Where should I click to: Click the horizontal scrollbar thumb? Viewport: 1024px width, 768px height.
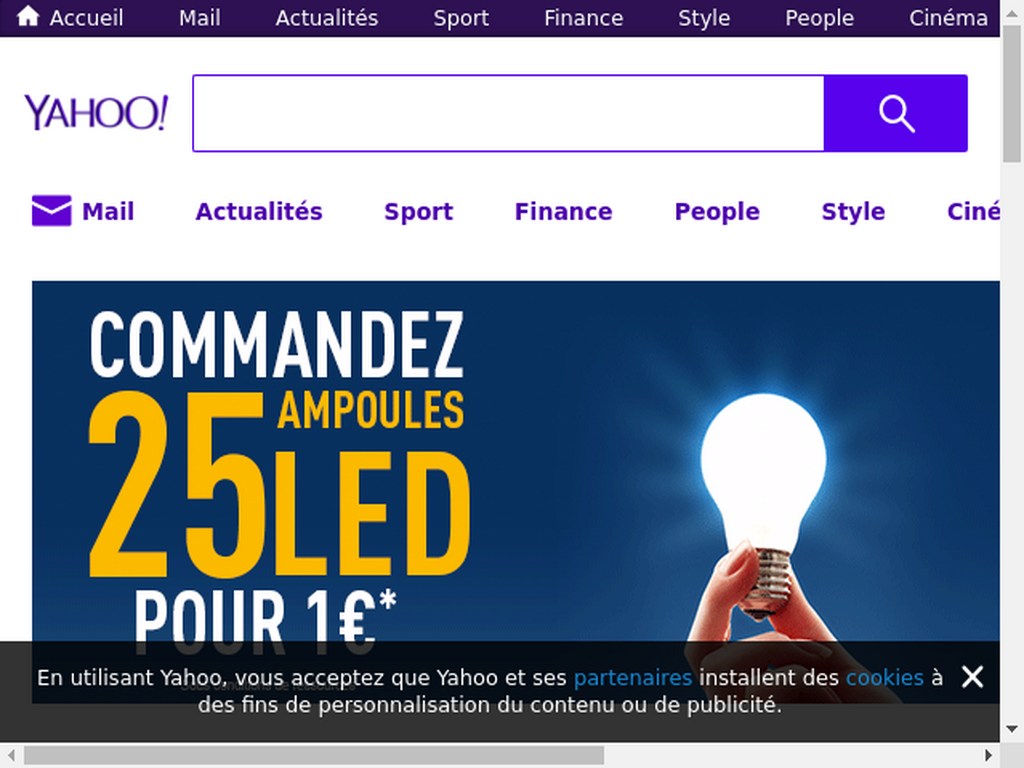313,756
